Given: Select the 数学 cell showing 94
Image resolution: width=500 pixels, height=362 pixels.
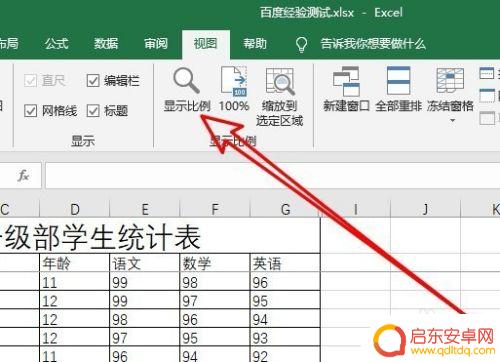Looking at the screenshot, I should 215,355.
